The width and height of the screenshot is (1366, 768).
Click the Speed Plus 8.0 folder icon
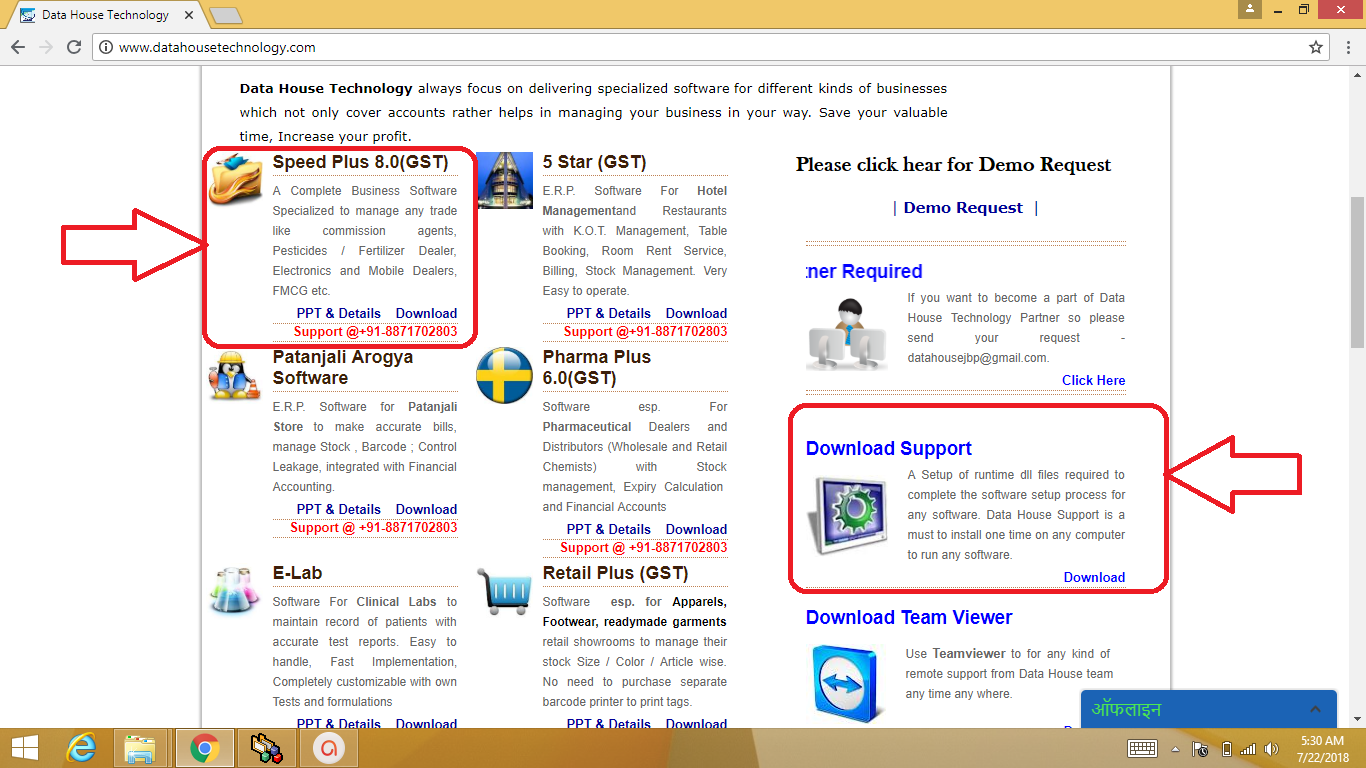click(x=237, y=180)
